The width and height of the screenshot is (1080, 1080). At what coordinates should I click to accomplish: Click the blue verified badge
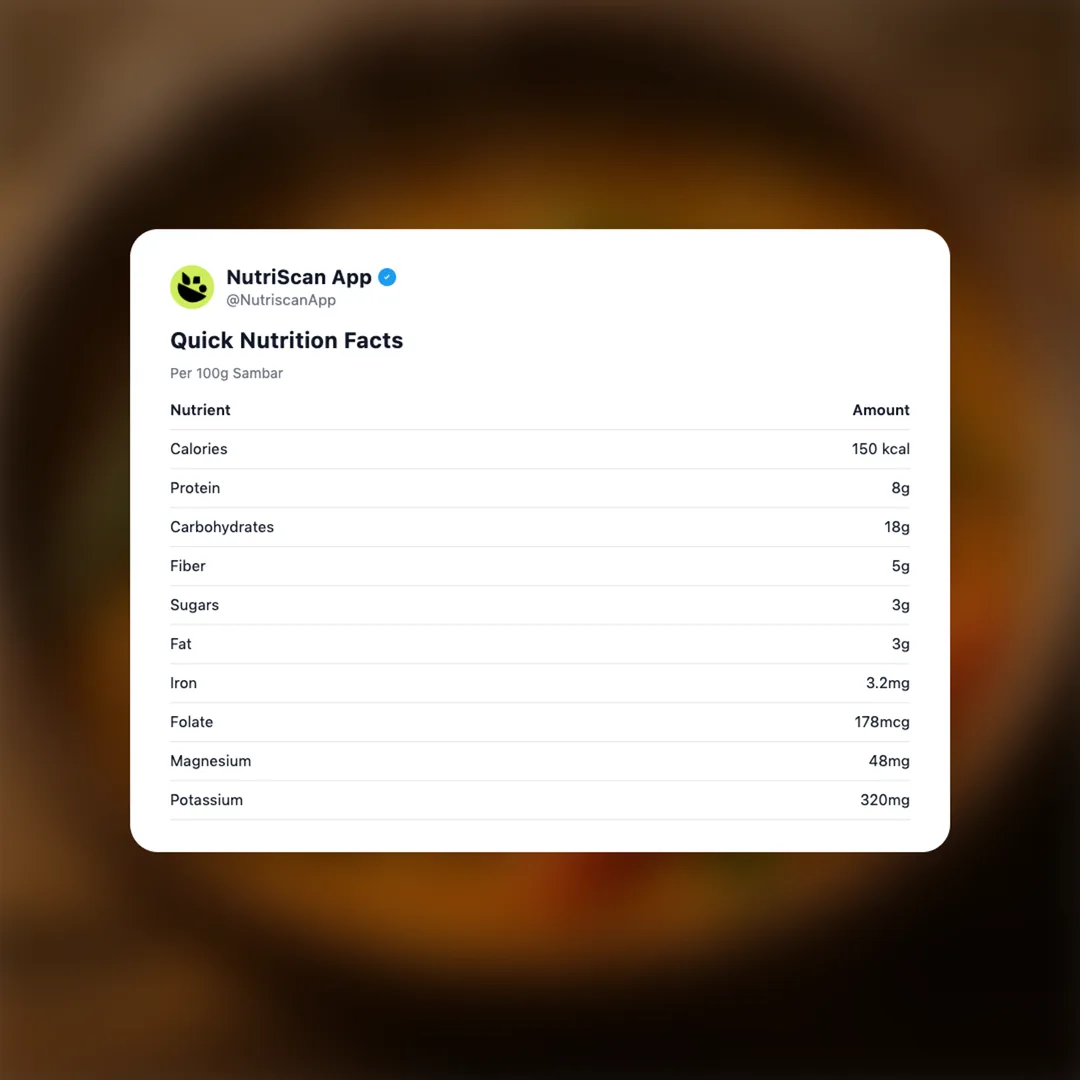(x=387, y=277)
